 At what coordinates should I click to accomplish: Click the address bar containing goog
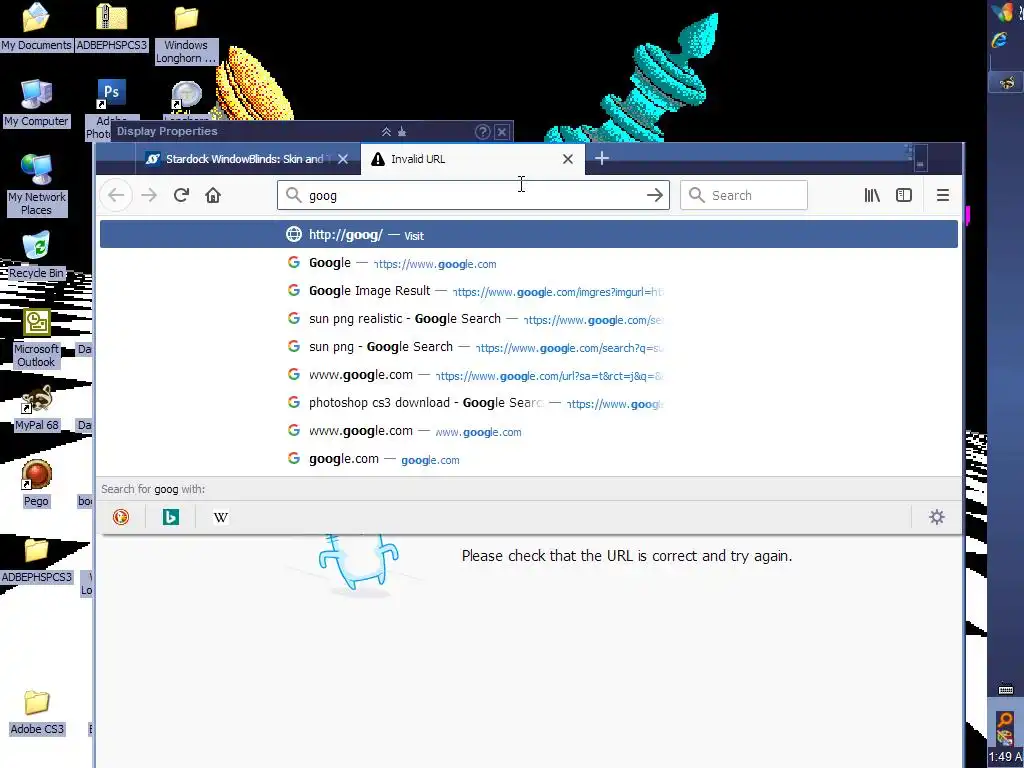pos(473,195)
